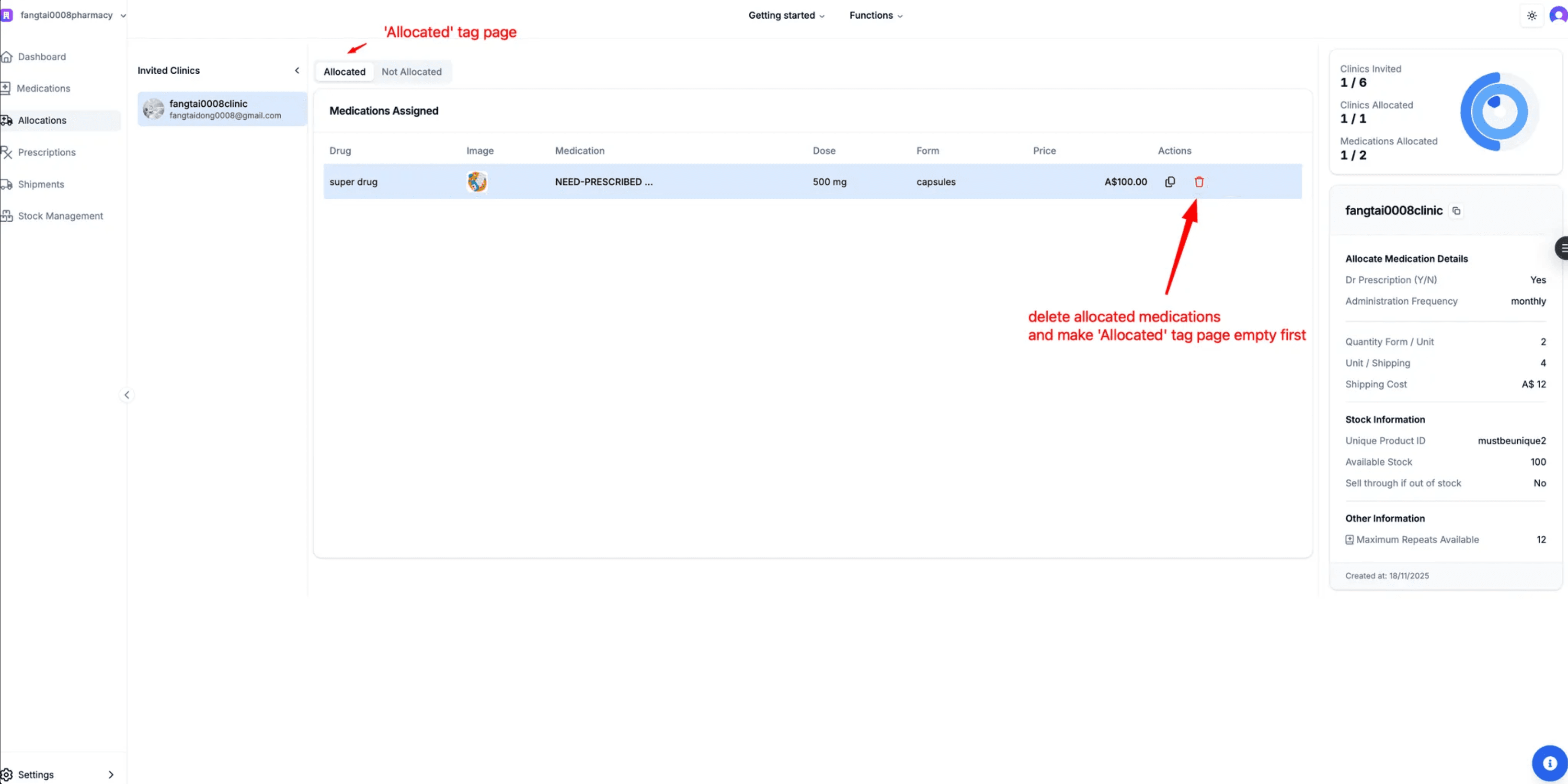The height and width of the screenshot is (784, 1568).
Task: Copy the super drug allocation row
Action: pyautogui.click(x=1169, y=182)
